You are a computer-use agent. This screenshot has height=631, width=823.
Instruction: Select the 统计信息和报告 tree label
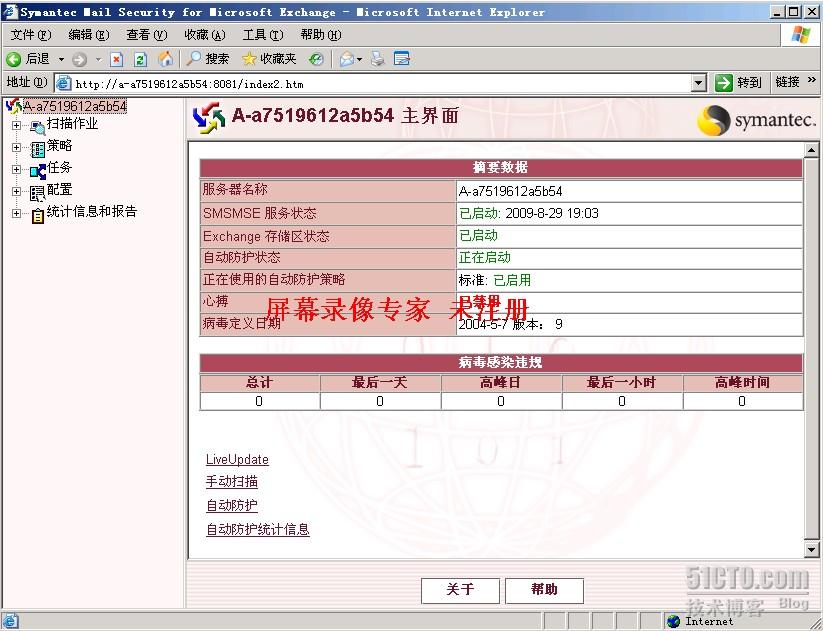point(92,212)
